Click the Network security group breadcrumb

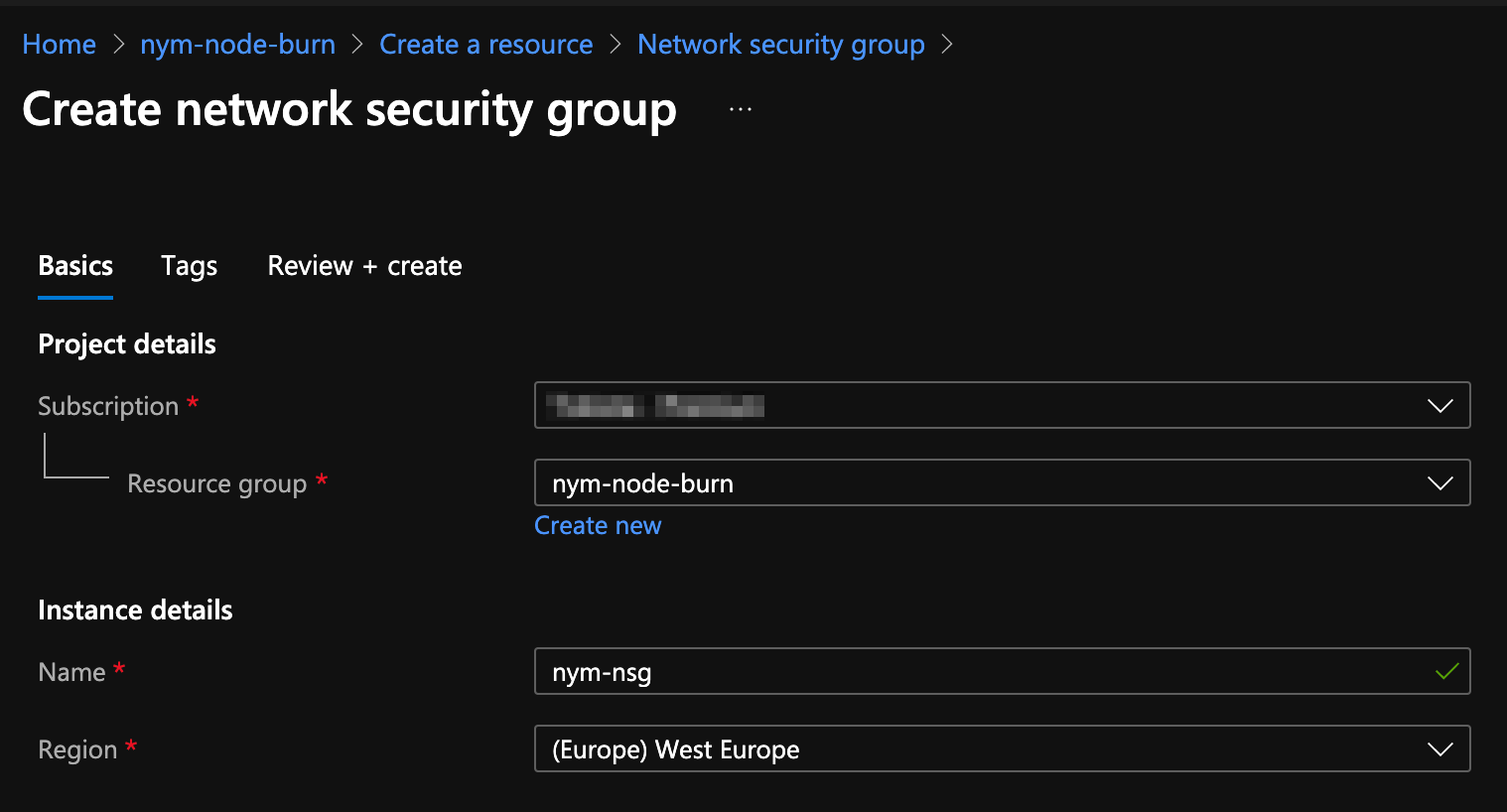[x=781, y=45]
